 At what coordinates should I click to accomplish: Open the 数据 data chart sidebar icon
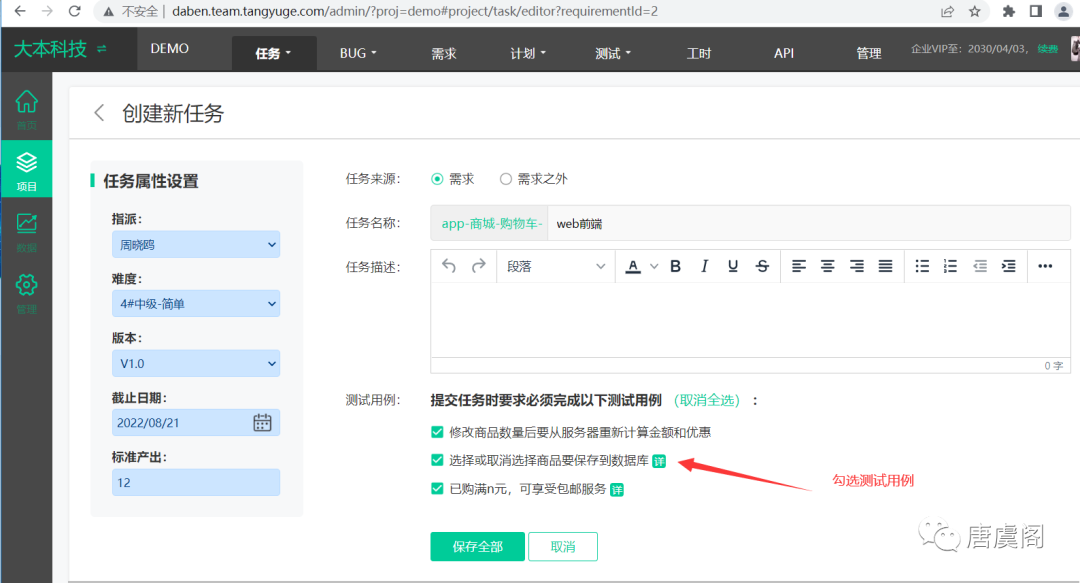pos(26,232)
